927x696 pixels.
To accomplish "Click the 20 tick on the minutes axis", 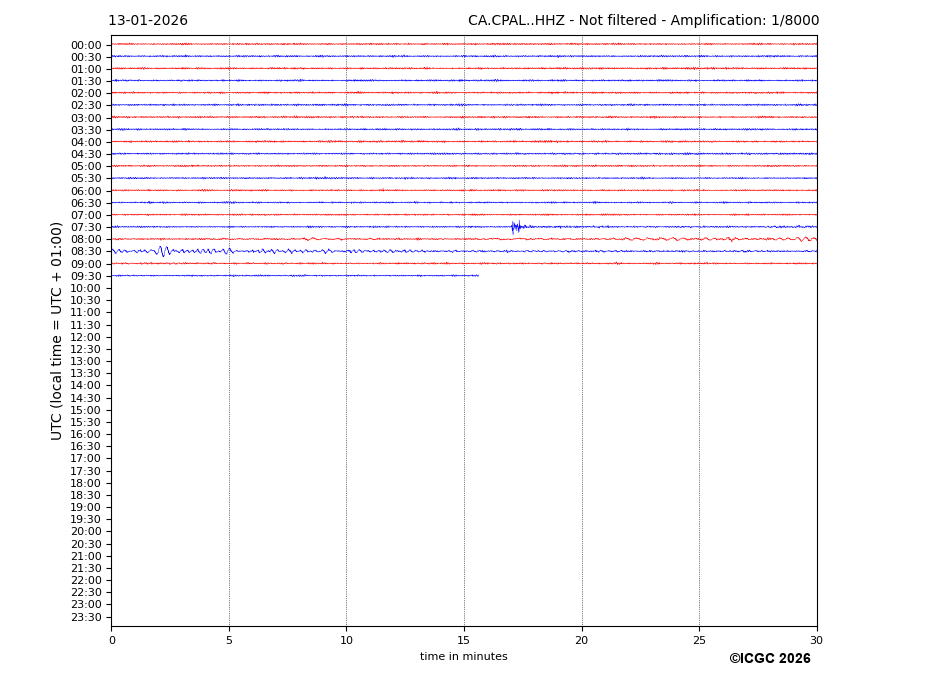I will [x=581, y=641].
